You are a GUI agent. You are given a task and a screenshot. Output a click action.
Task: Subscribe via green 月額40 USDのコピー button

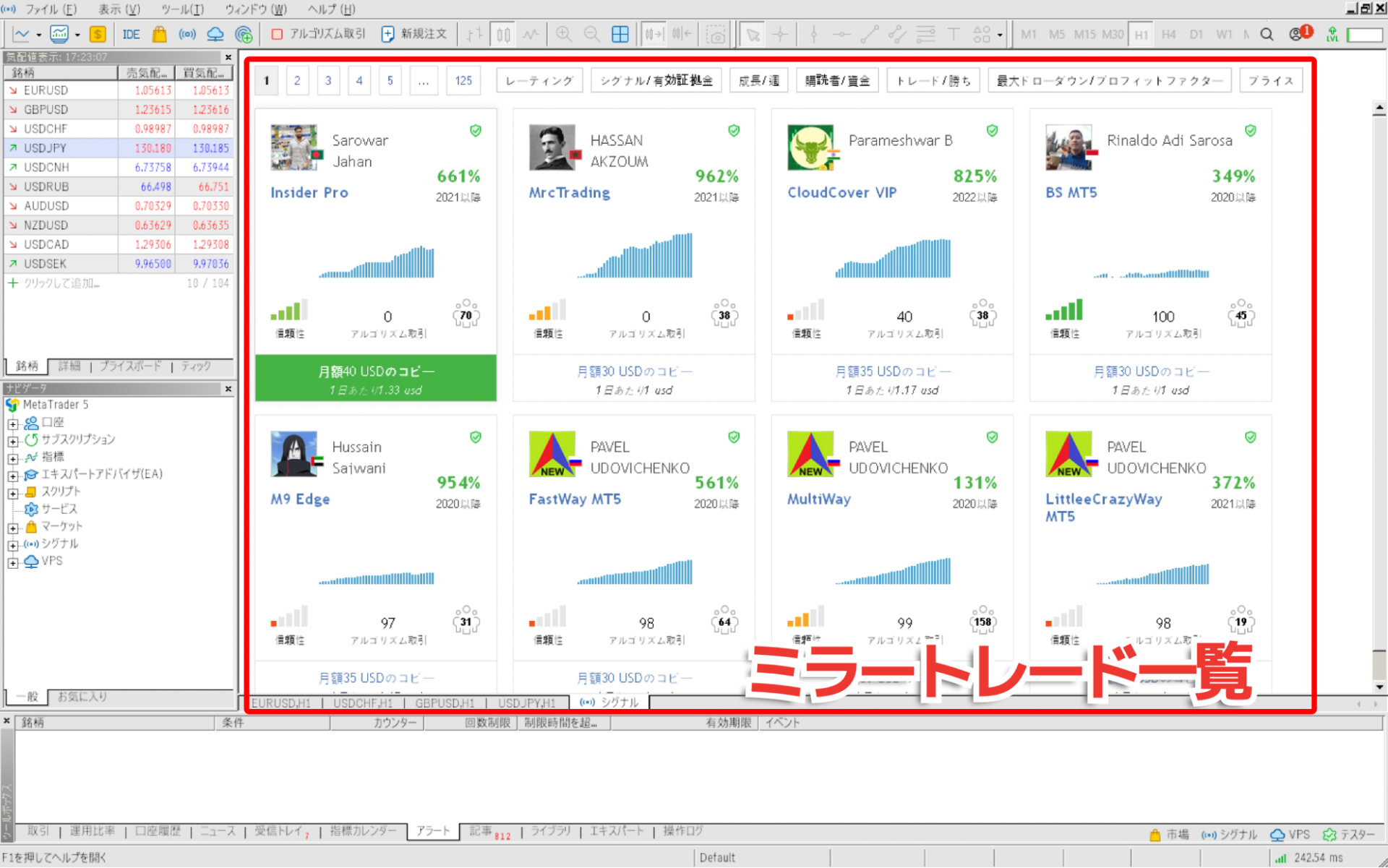376,378
